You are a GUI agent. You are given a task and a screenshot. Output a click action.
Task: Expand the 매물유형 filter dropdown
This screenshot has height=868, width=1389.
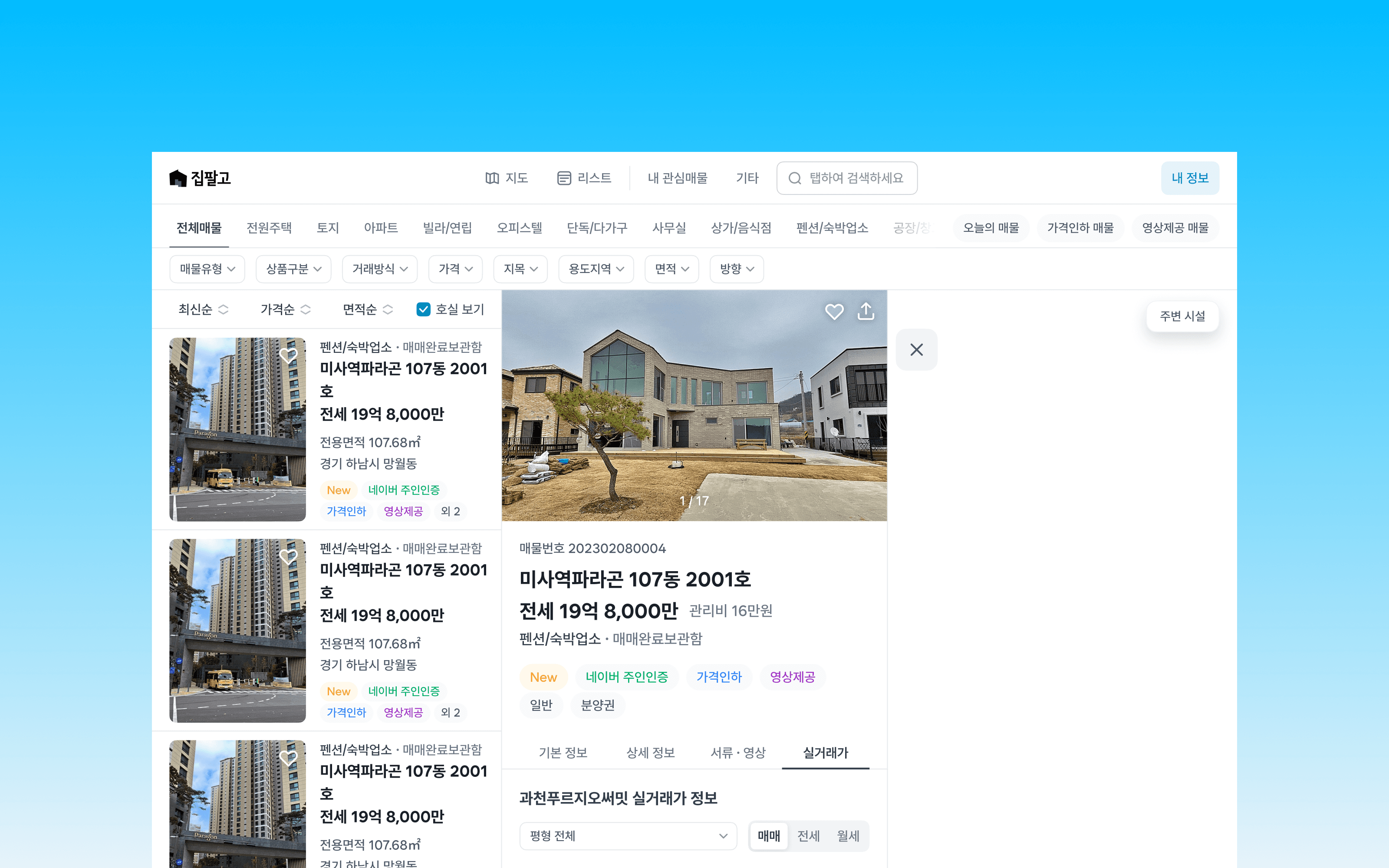tap(207, 269)
